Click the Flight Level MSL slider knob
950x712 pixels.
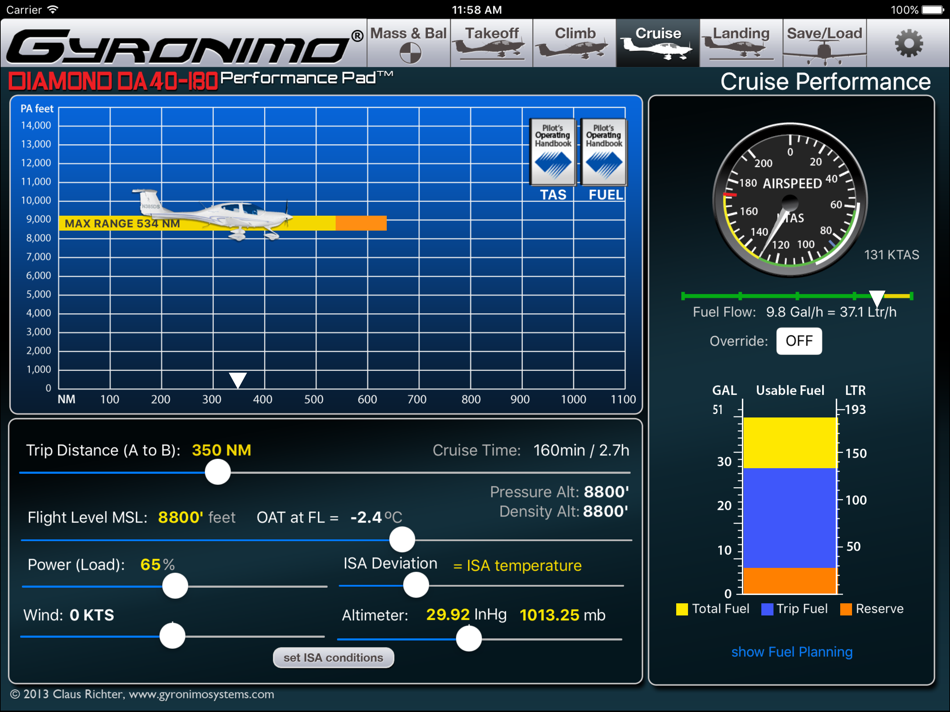coord(402,539)
